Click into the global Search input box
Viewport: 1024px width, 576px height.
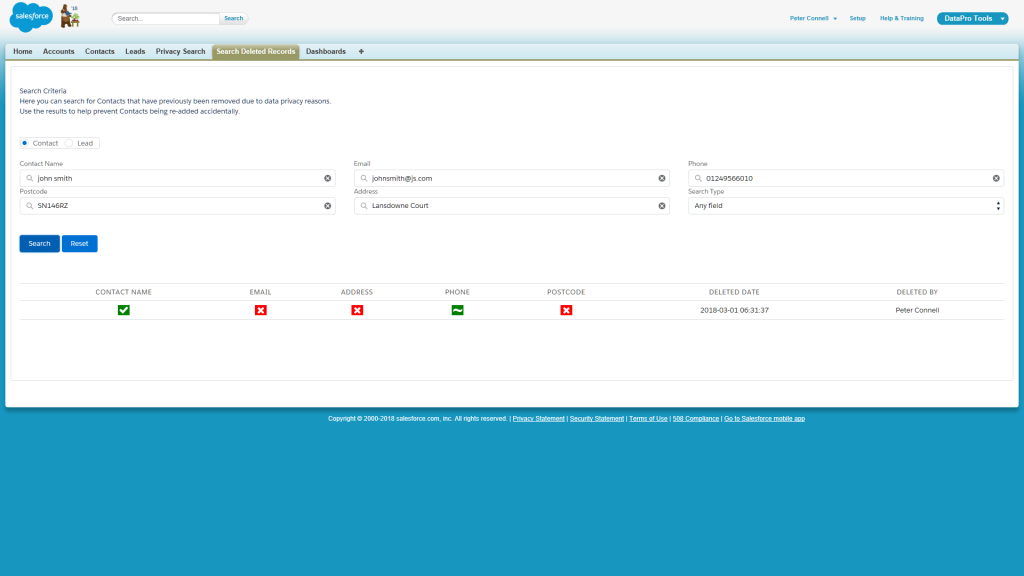pyautogui.click(x=165, y=18)
